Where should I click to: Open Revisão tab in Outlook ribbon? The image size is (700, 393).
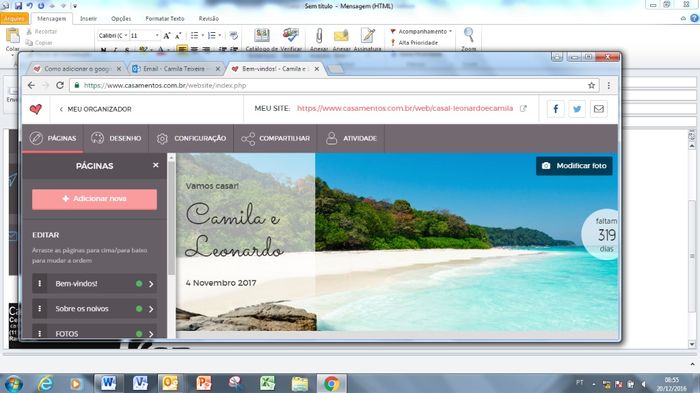[208, 19]
